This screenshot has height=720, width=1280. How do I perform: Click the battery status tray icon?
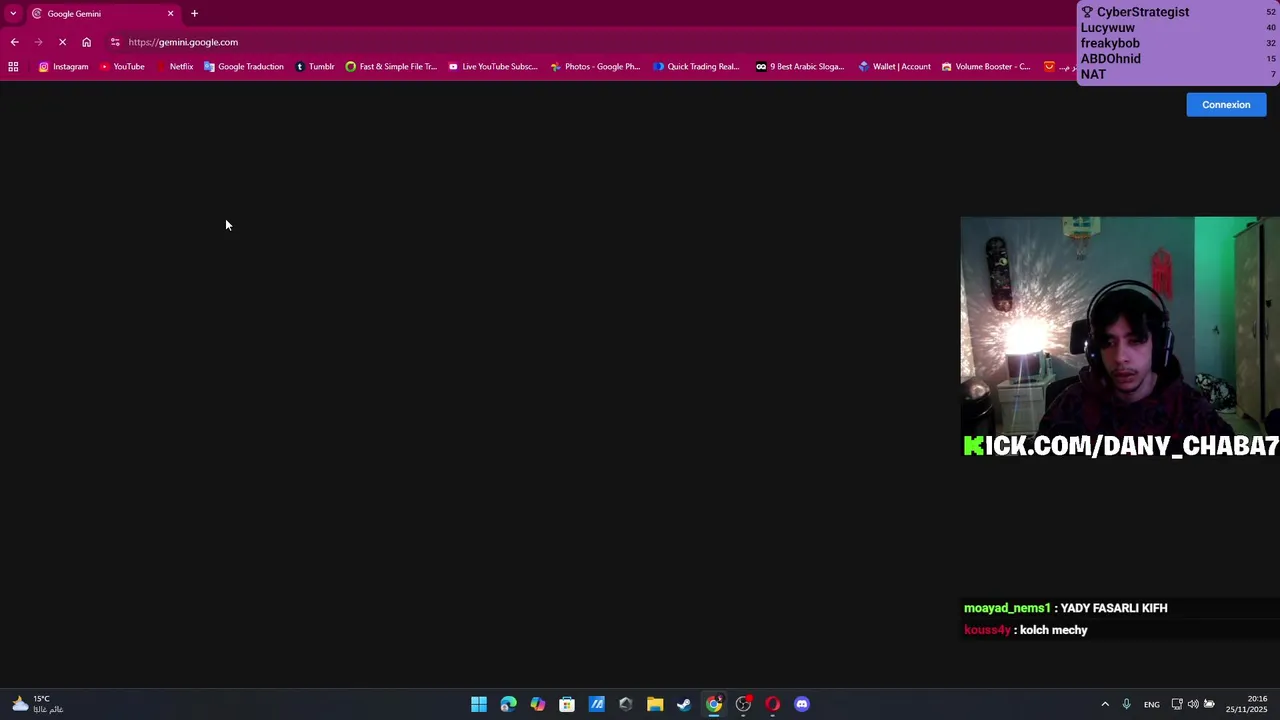tap(1209, 704)
